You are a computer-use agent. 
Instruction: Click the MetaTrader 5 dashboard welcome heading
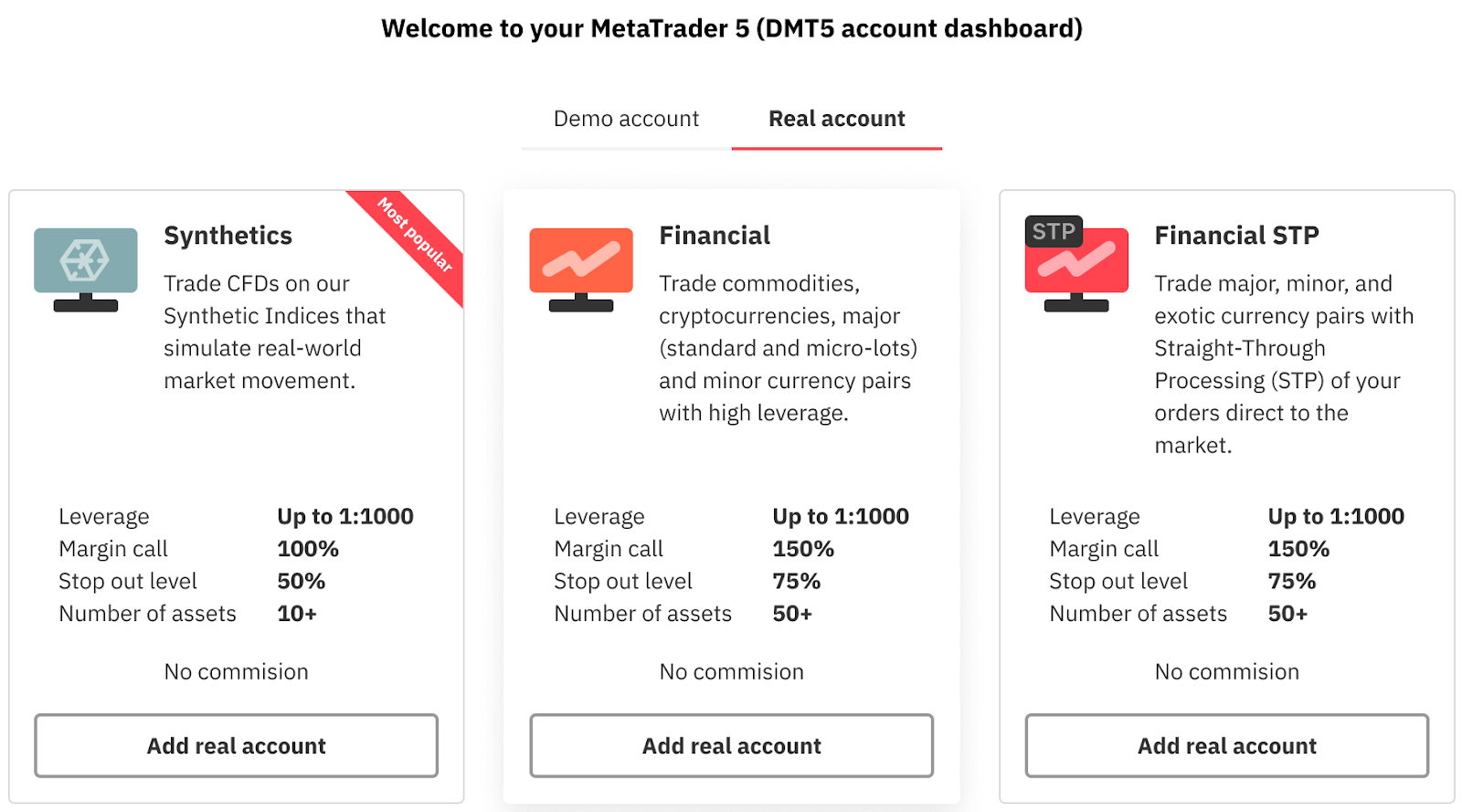731,29
